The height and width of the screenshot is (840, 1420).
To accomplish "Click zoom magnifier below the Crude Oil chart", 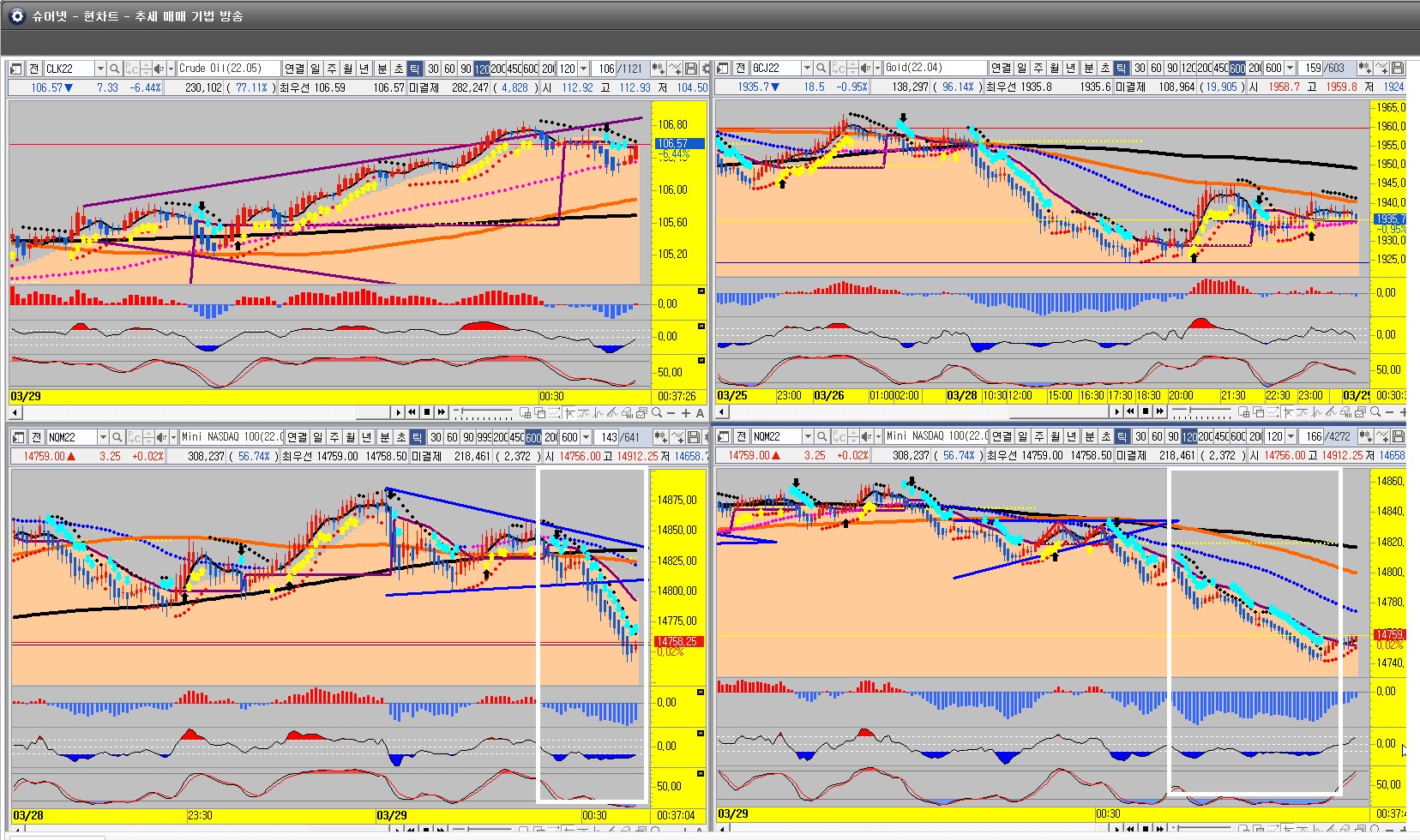I will point(657,413).
